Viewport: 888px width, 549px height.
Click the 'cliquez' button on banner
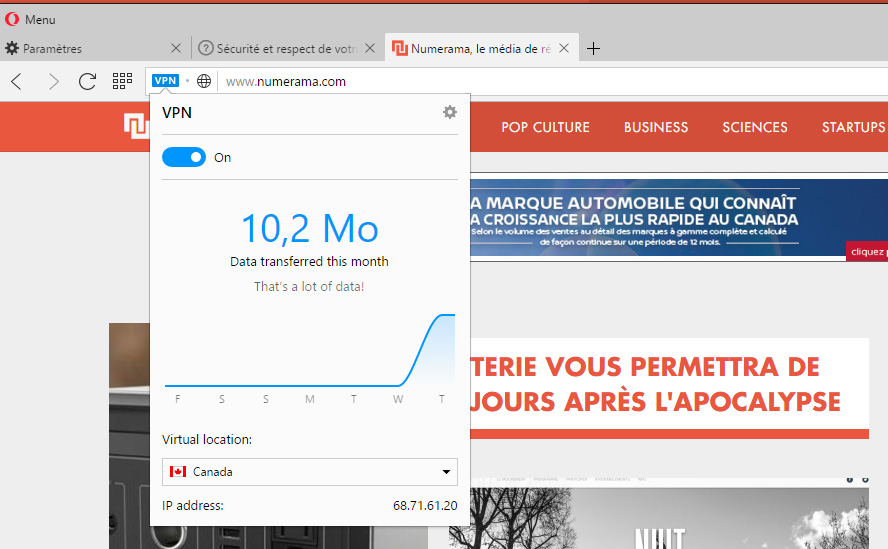click(867, 252)
